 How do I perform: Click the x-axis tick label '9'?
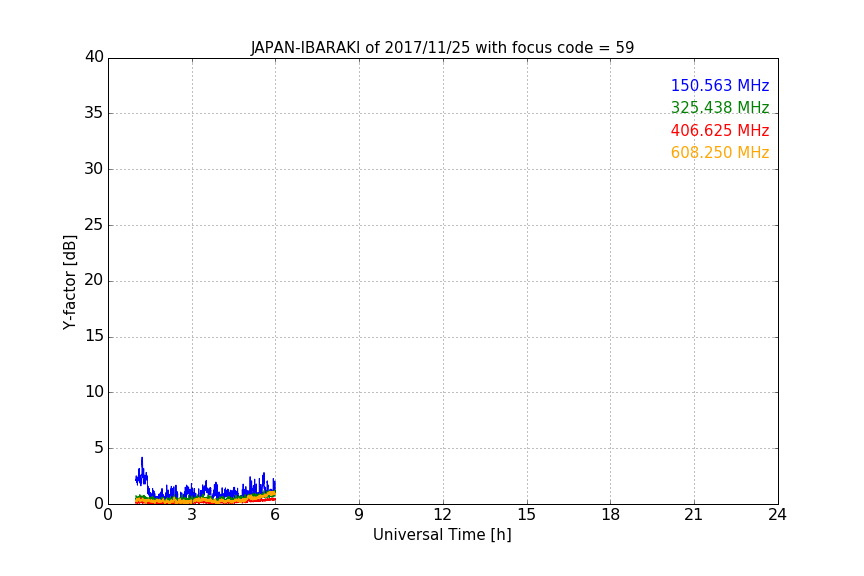point(359,515)
